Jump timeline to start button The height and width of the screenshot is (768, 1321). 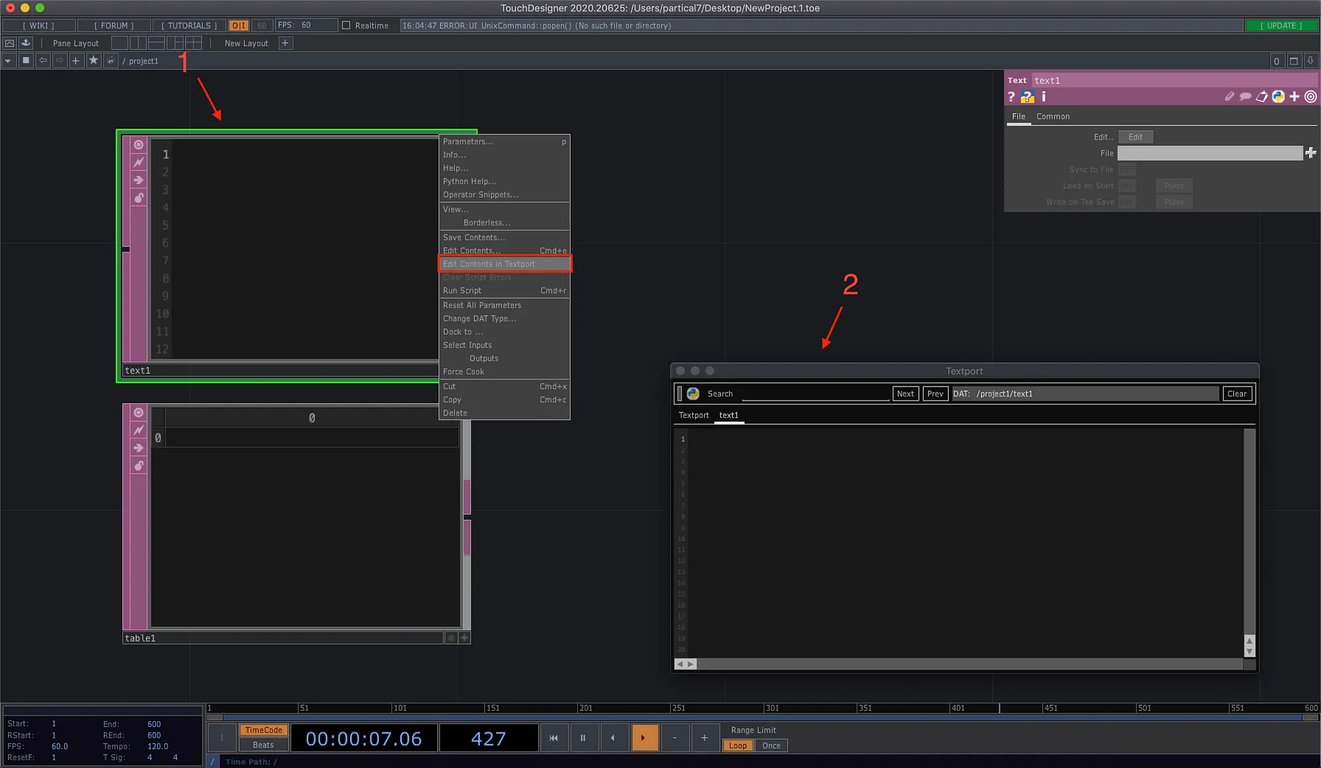coord(553,738)
